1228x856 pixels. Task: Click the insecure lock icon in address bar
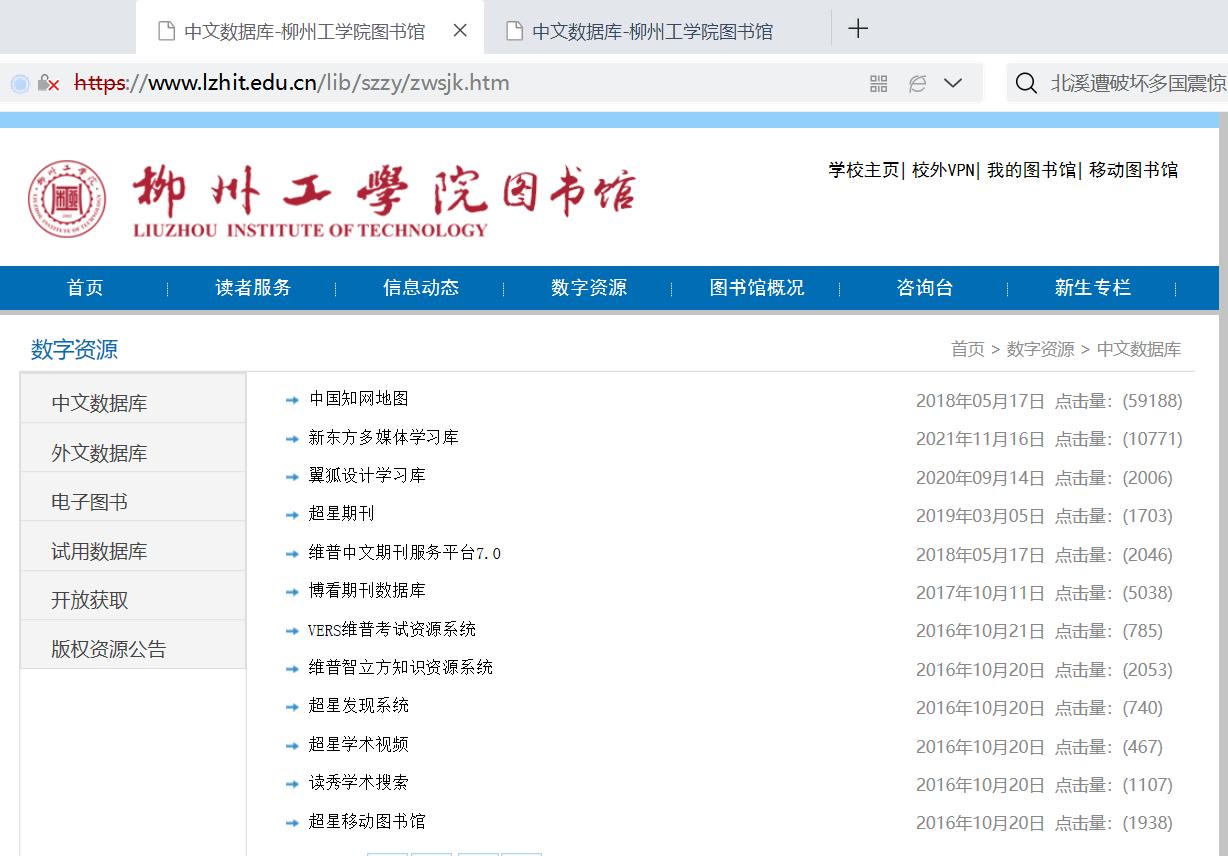click(x=48, y=84)
